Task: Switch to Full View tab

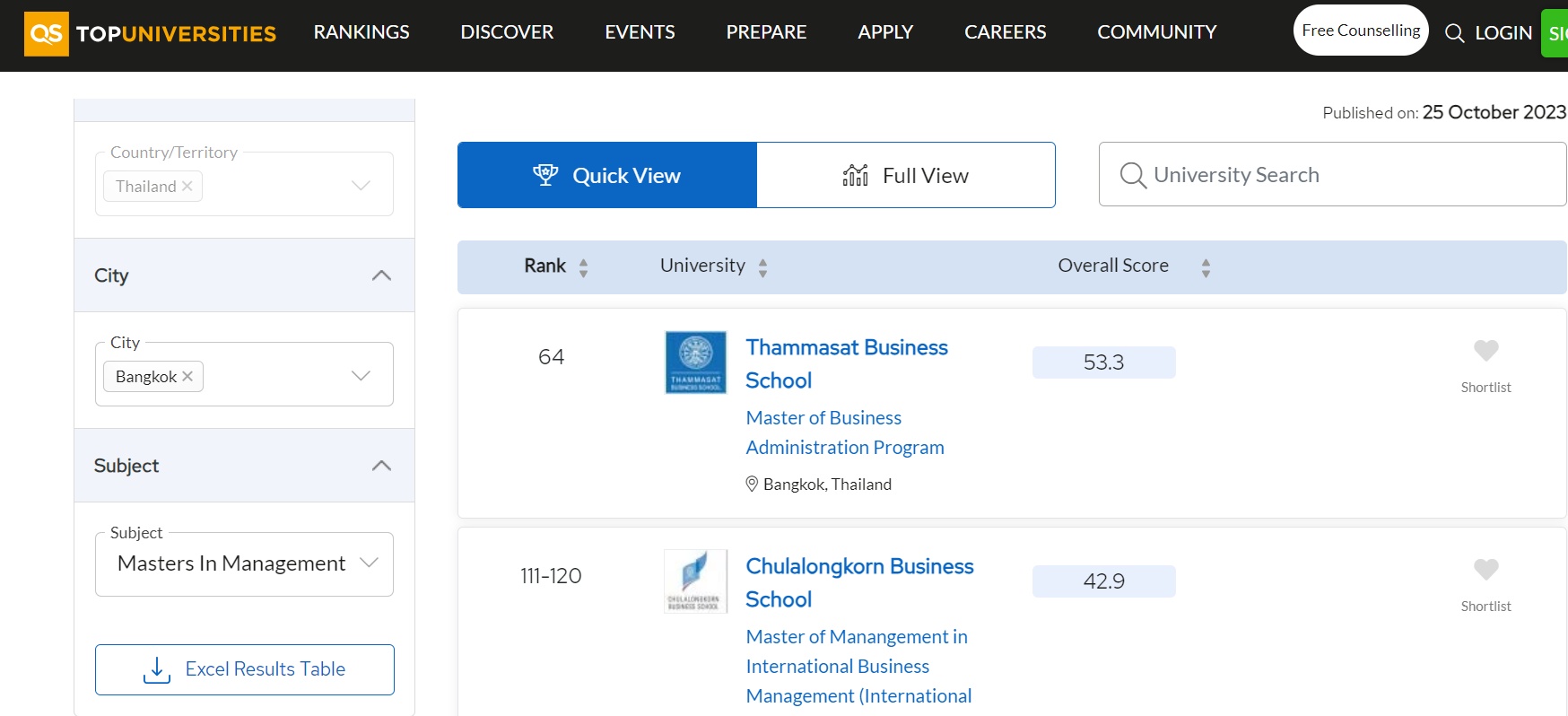Action: click(906, 175)
